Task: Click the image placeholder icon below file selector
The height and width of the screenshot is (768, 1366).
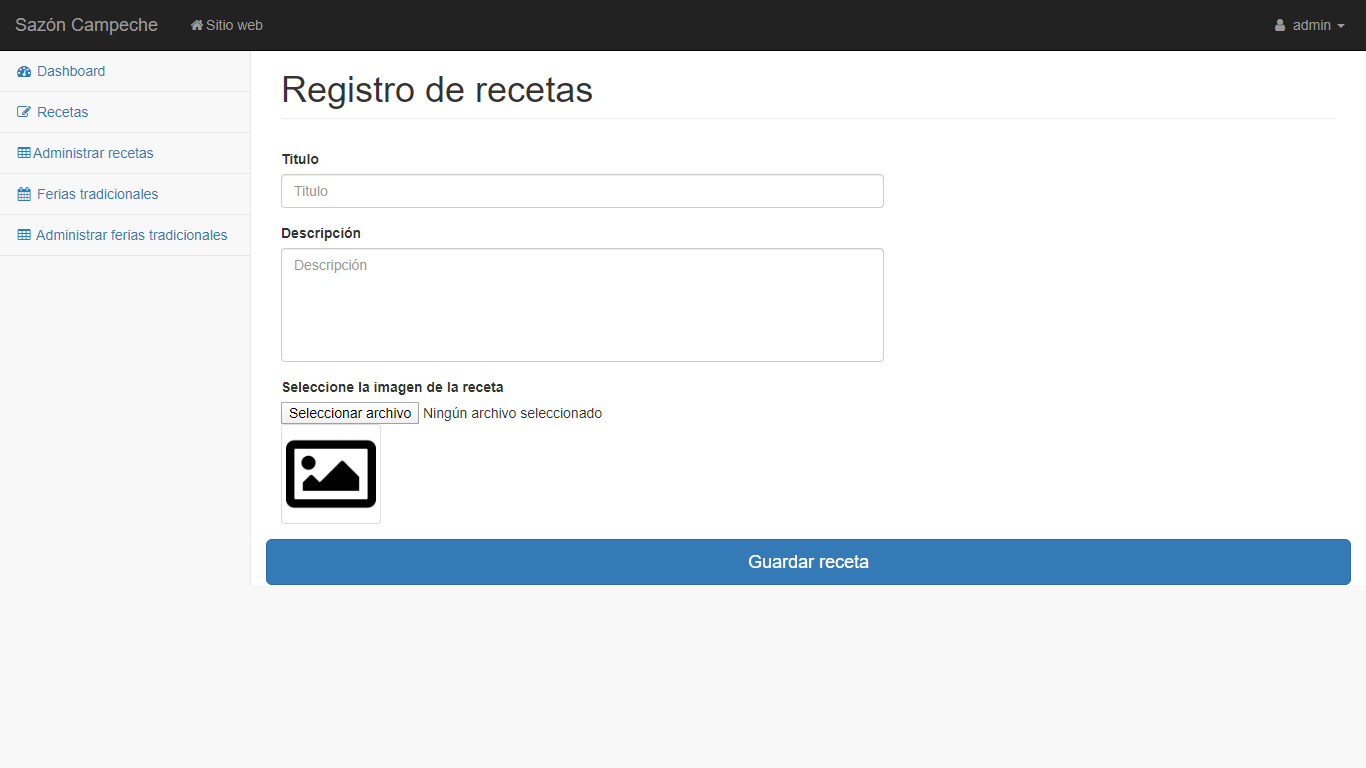Action: [330, 474]
